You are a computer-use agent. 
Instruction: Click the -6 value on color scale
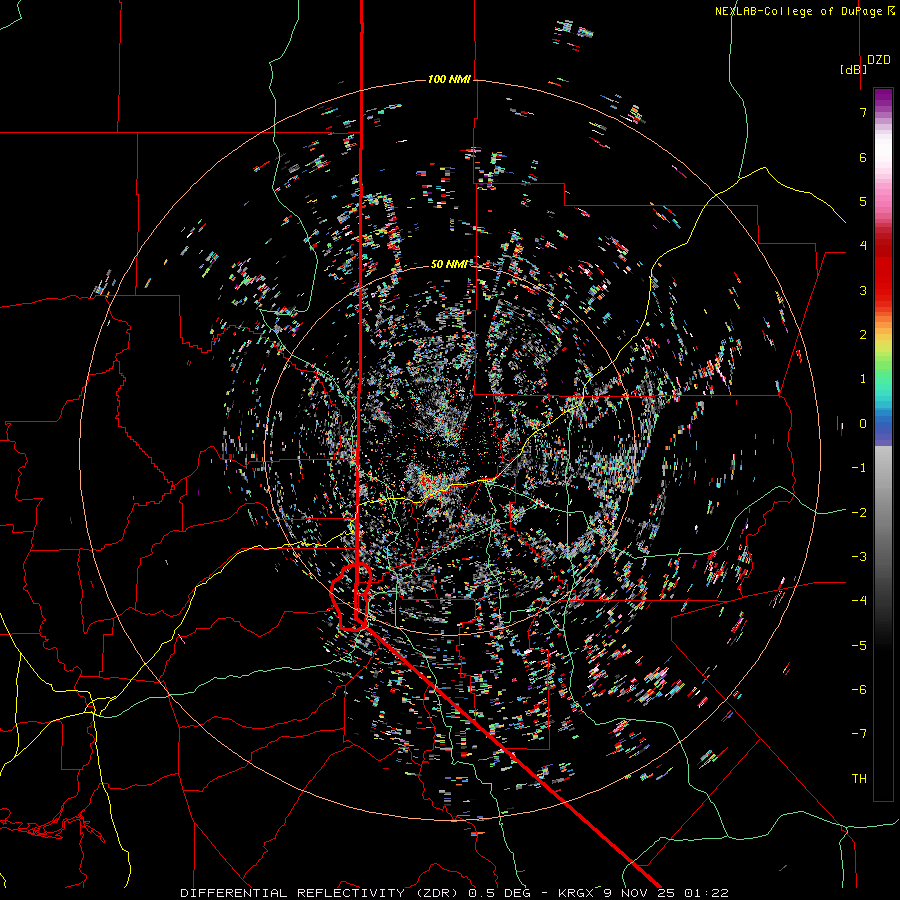pos(859,690)
